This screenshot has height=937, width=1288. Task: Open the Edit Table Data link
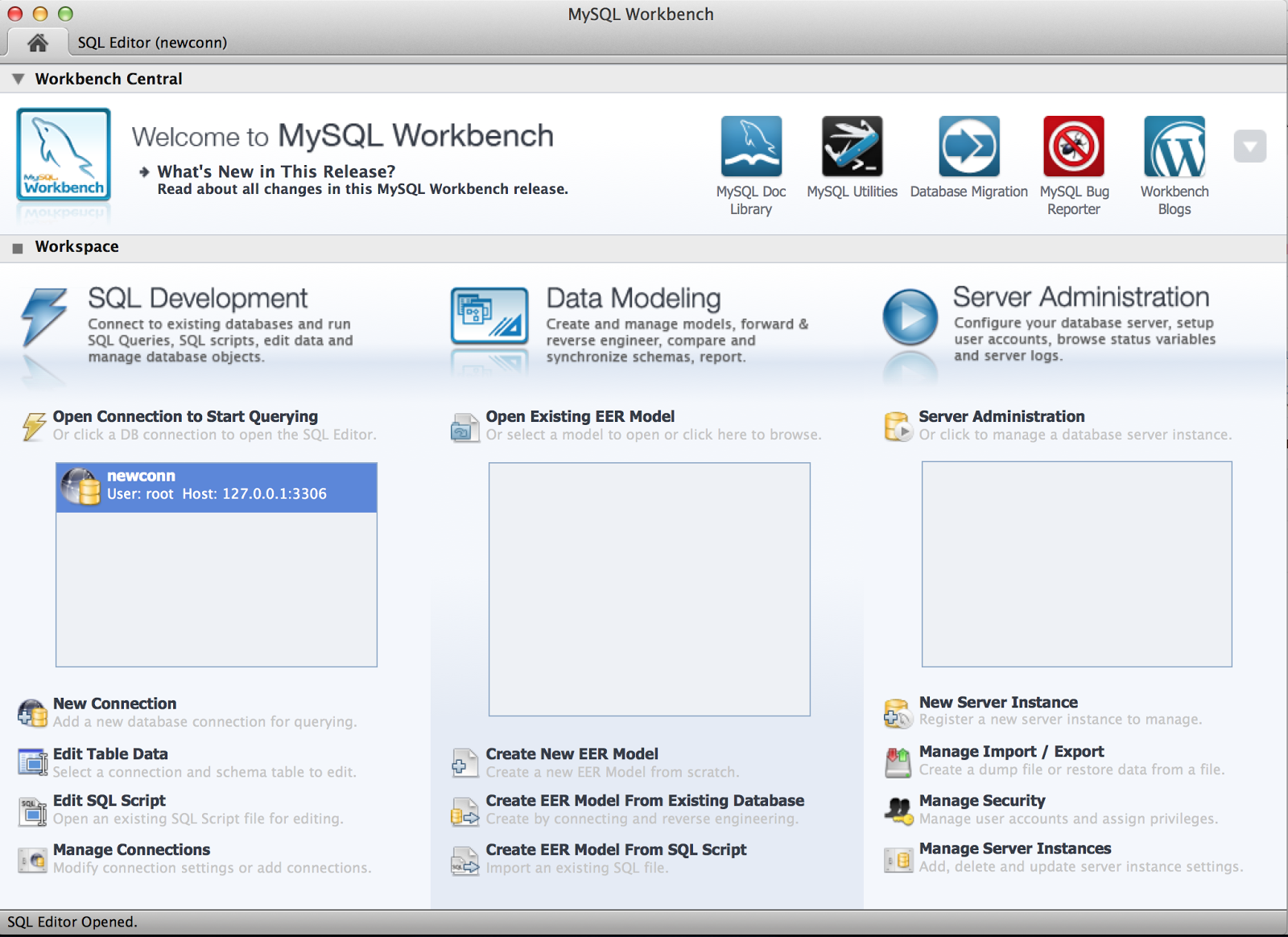[x=110, y=754]
